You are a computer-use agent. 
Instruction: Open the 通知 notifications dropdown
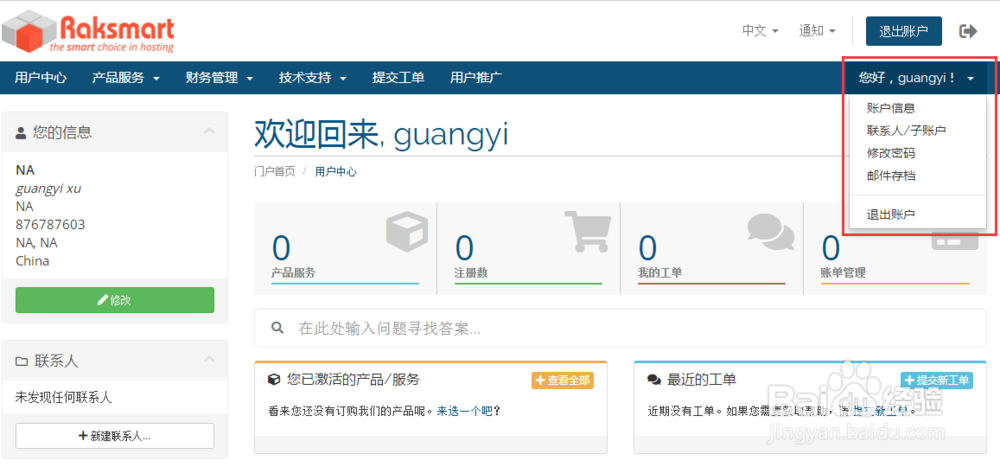(x=817, y=31)
